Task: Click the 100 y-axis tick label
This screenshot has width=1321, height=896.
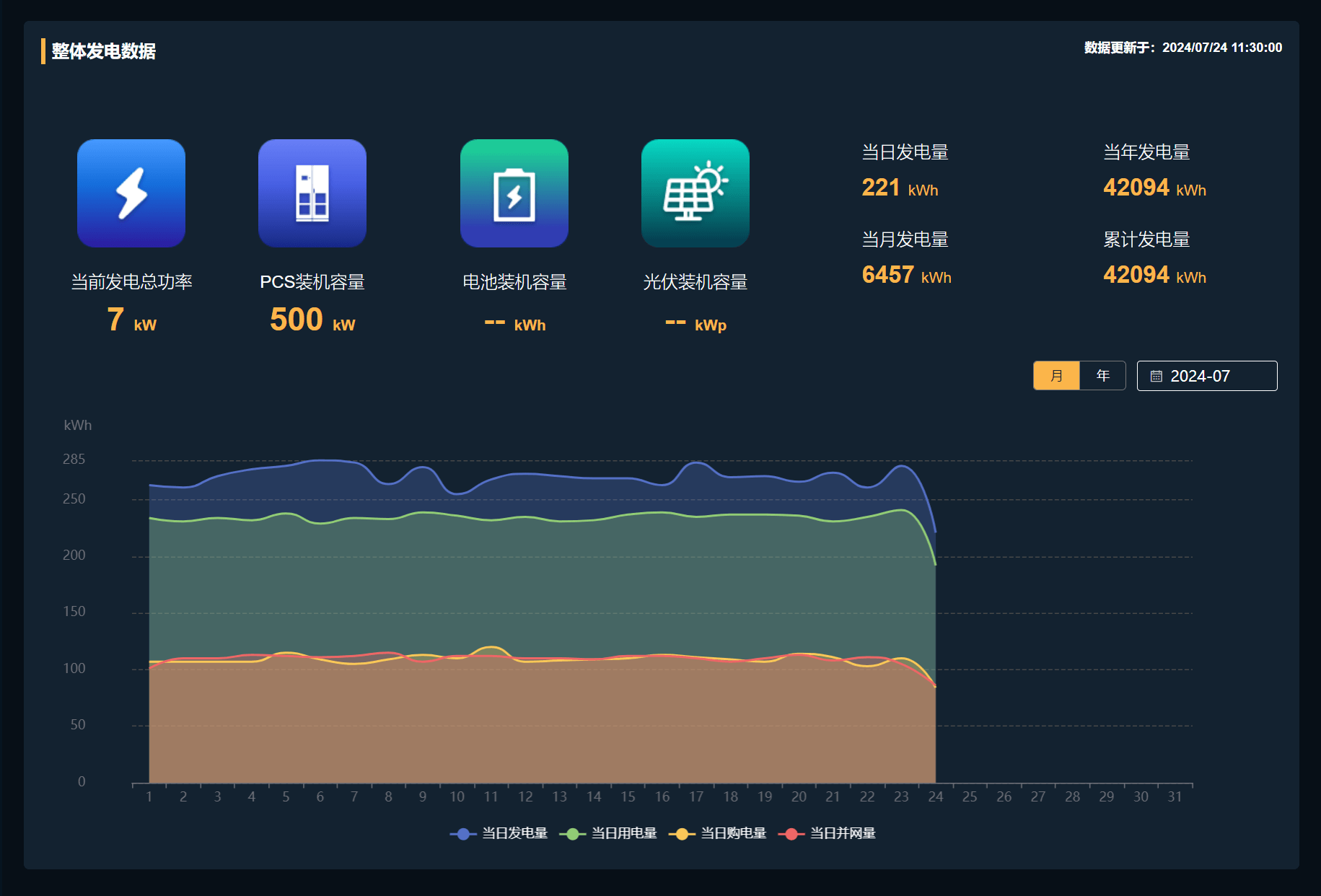Action: click(74, 669)
